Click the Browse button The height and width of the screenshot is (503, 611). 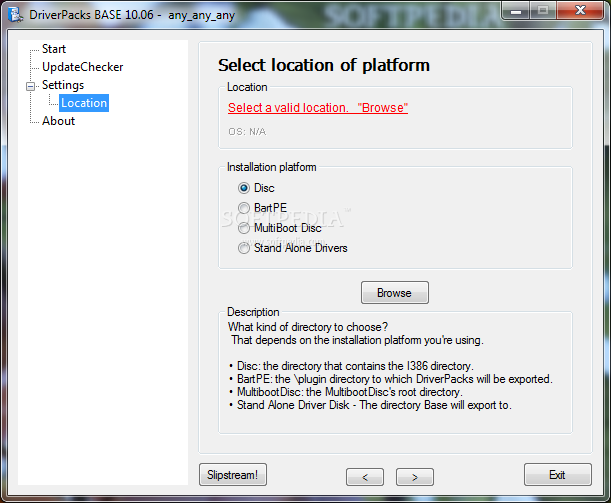tap(394, 293)
